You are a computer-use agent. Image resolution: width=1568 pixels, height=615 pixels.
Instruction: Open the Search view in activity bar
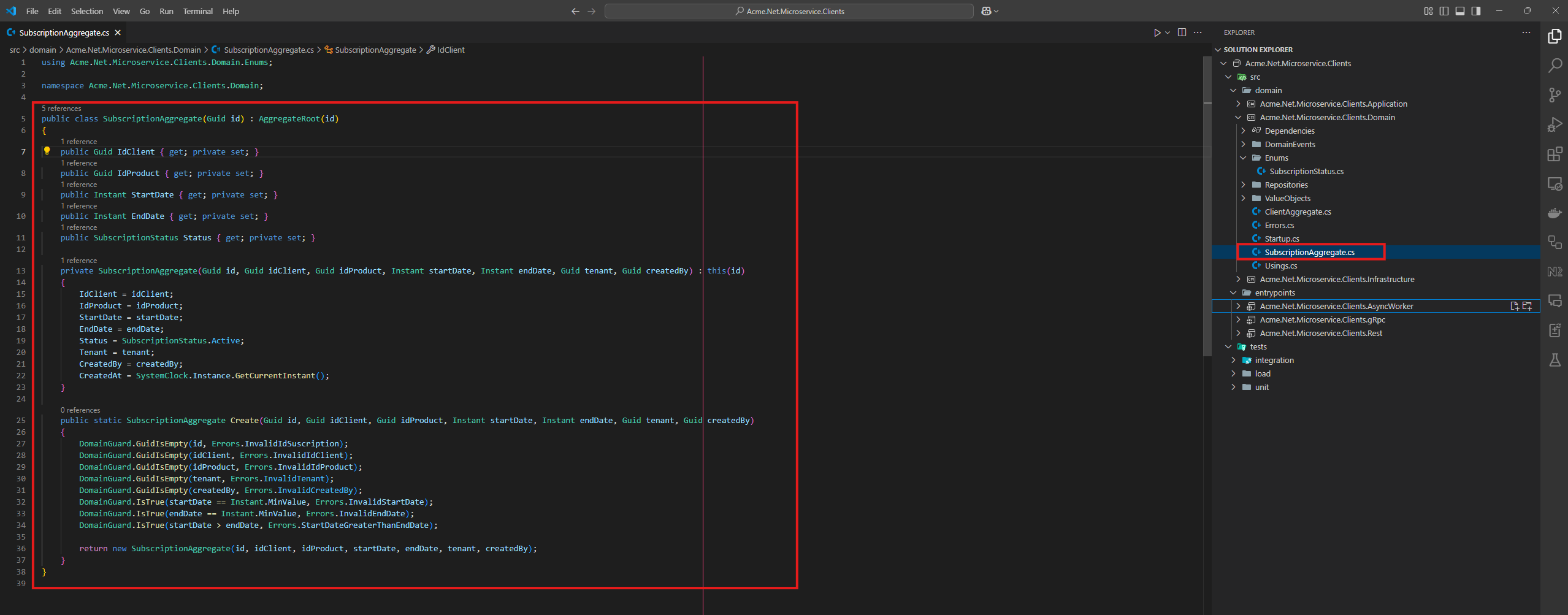coord(1555,66)
